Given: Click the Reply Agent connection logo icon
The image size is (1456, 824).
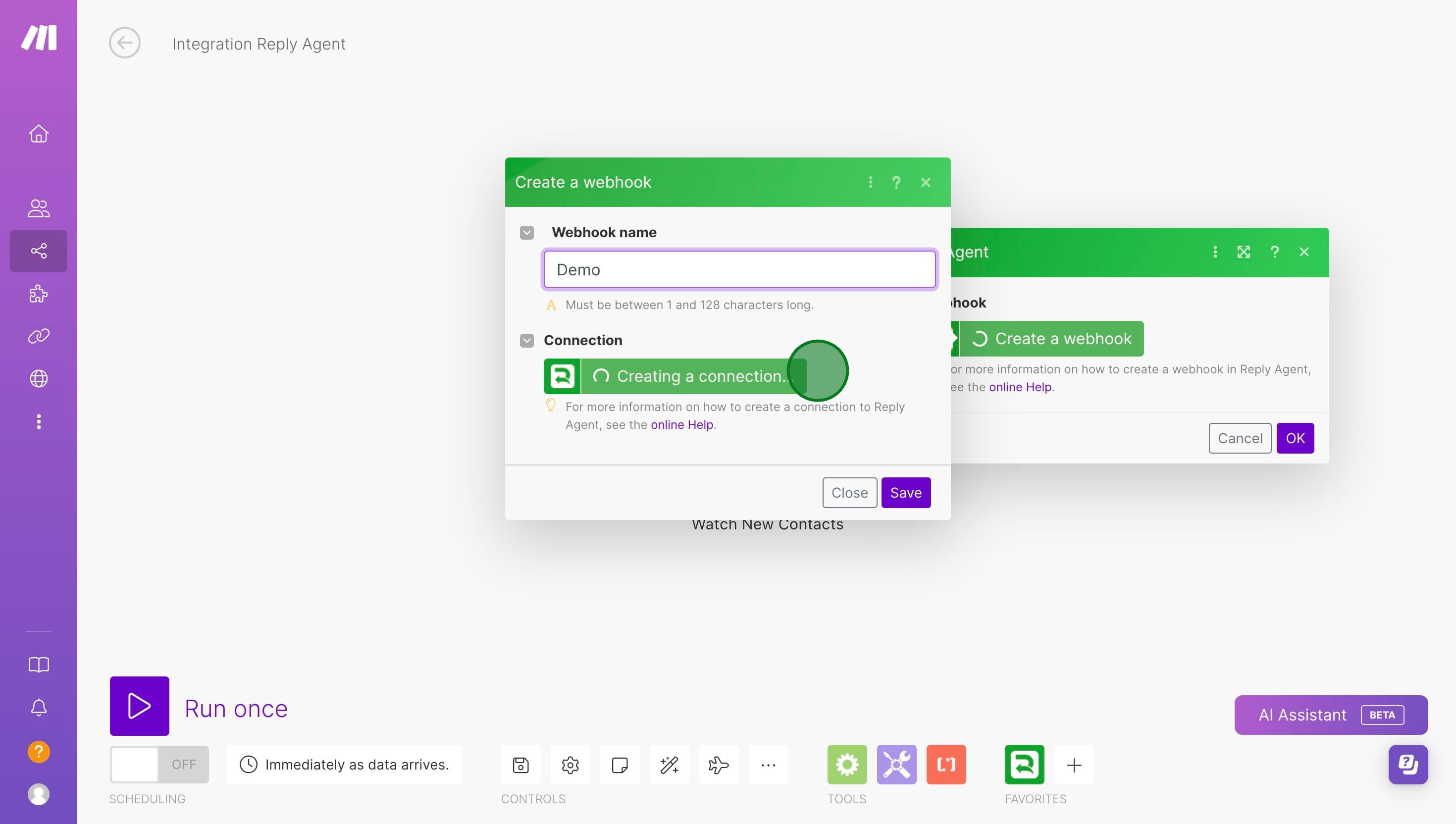Looking at the screenshot, I should click(x=562, y=376).
